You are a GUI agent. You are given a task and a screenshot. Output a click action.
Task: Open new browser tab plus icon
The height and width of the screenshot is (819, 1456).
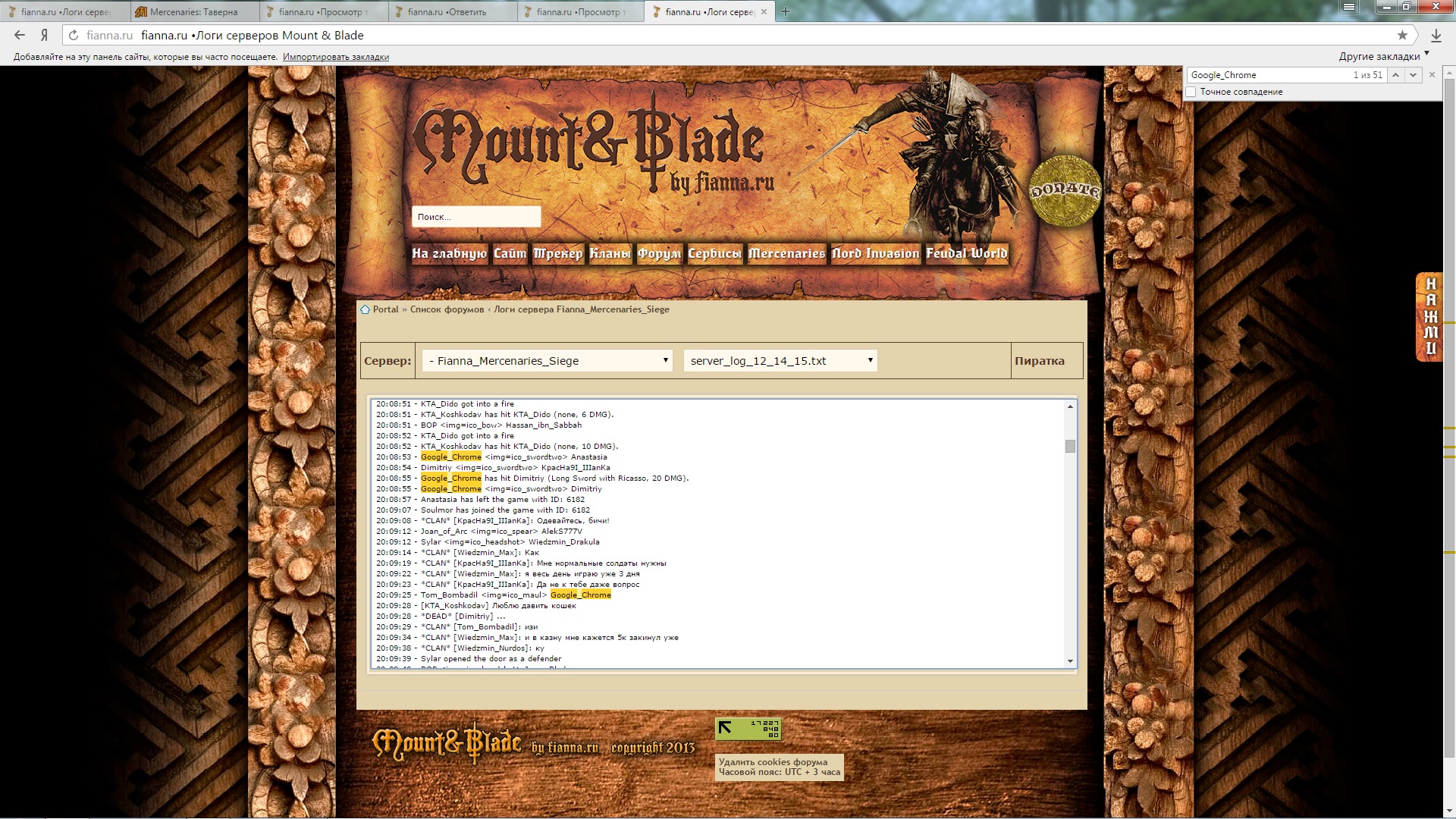(x=786, y=11)
